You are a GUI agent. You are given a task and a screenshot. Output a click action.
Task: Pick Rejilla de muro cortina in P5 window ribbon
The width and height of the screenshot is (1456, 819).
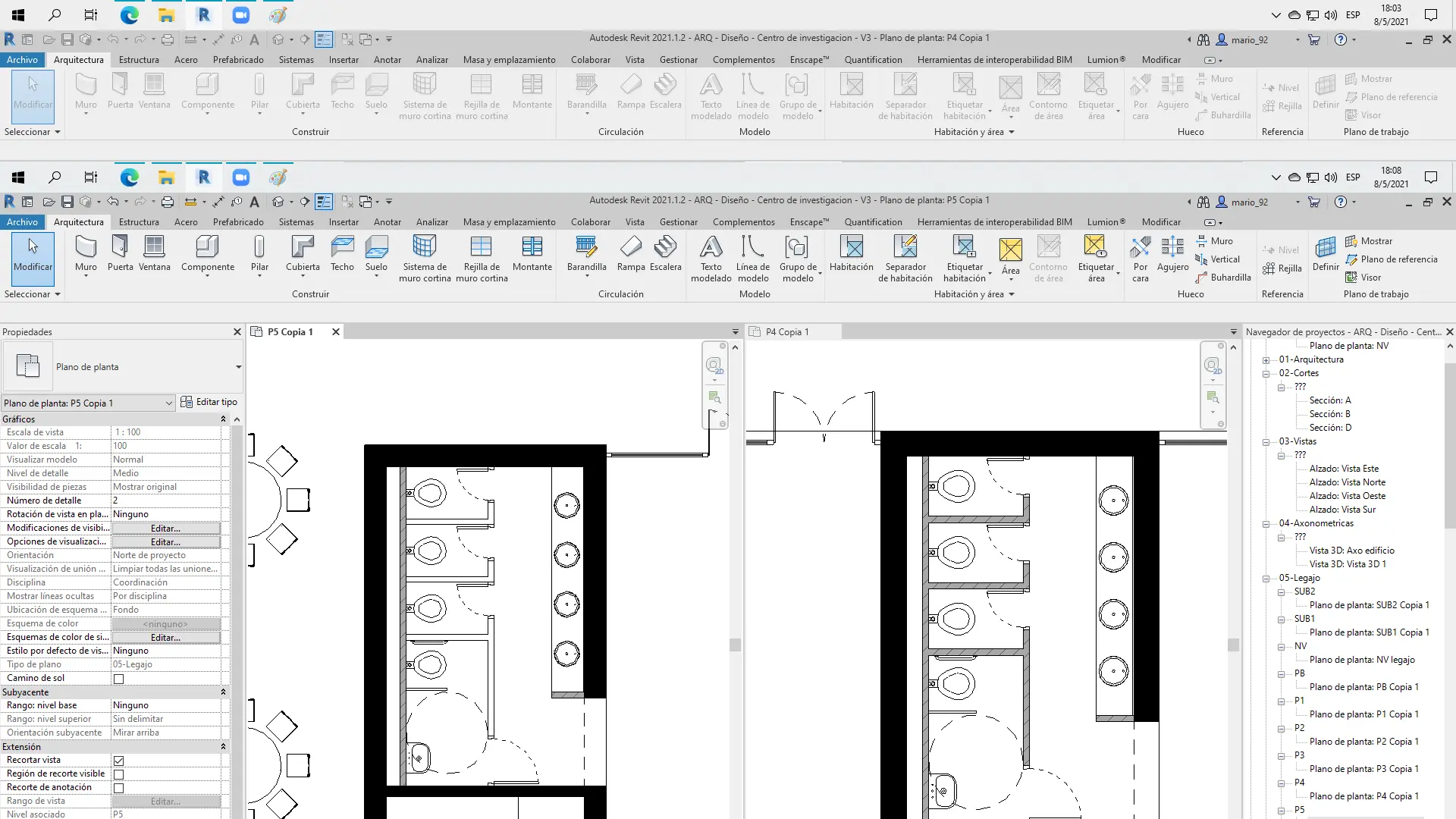[x=482, y=259]
